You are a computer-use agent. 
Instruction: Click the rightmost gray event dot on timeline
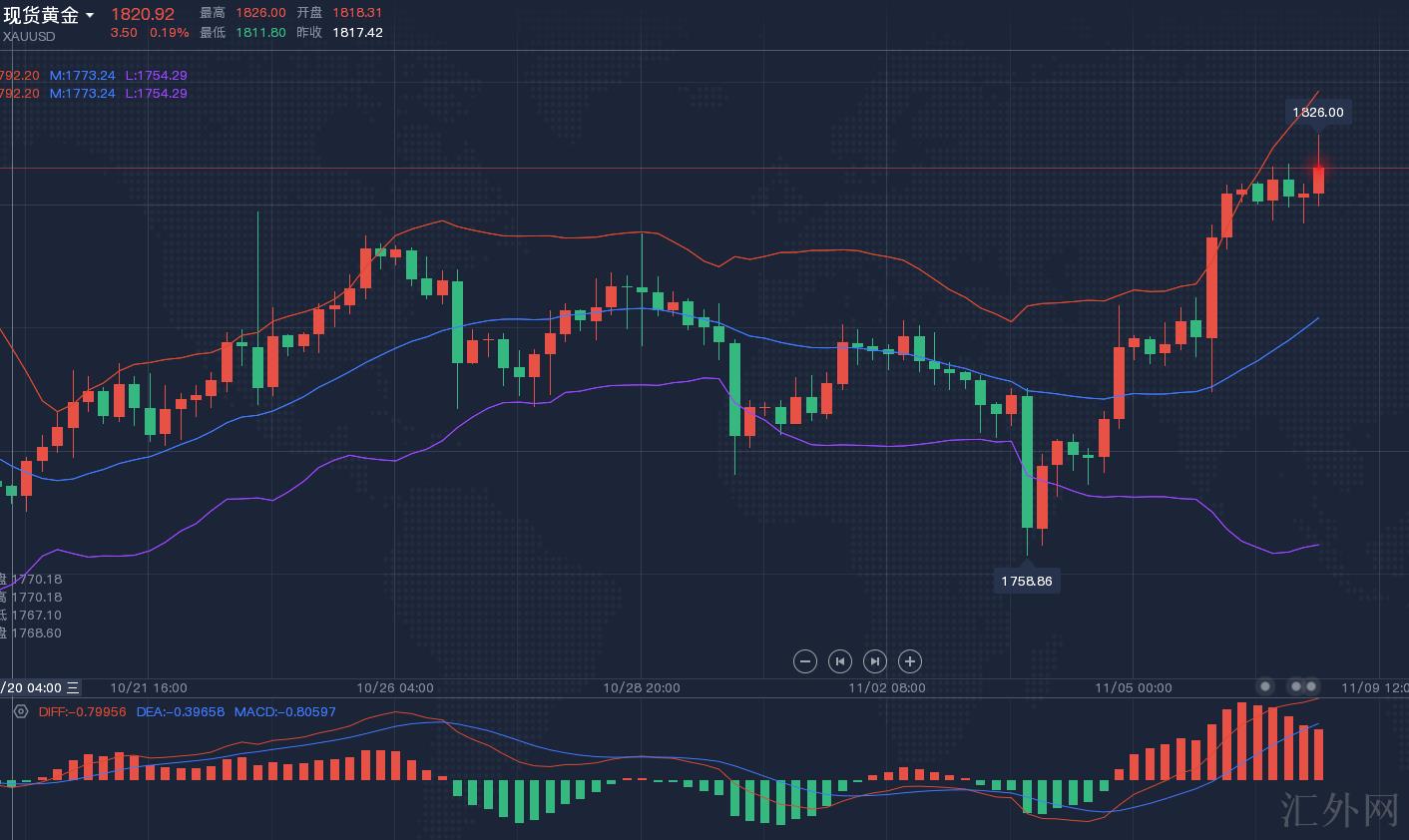(x=1311, y=686)
